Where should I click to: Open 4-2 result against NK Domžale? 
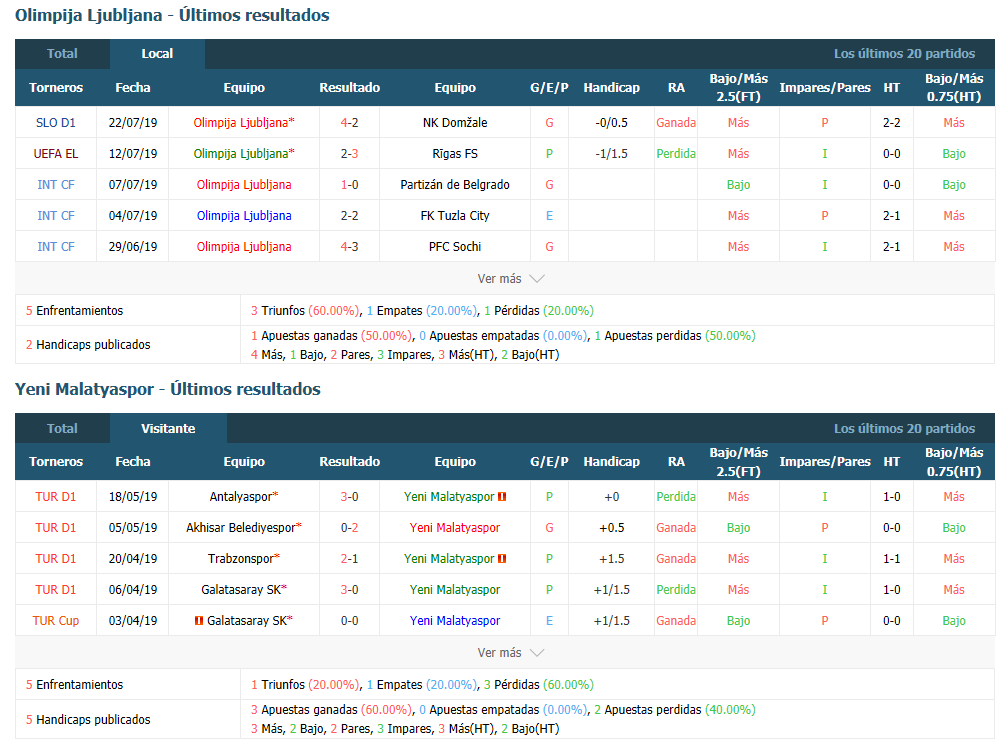click(x=350, y=123)
